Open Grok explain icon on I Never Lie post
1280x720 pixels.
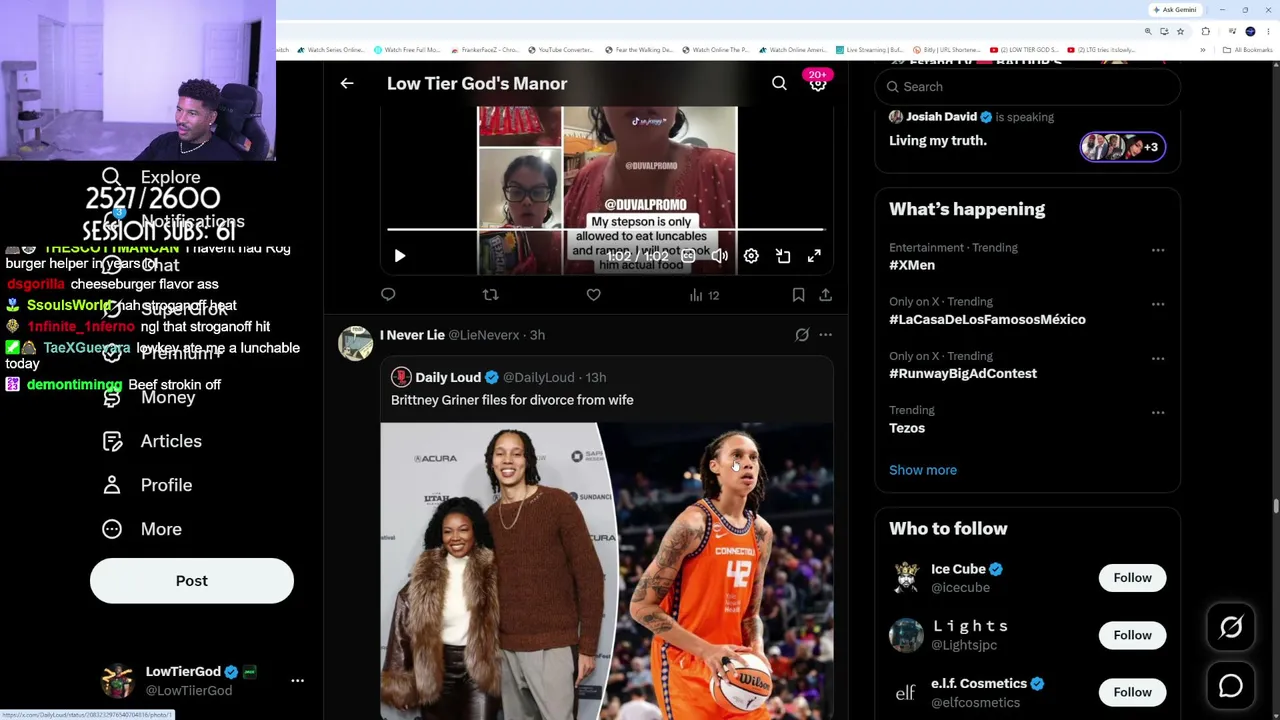point(802,335)
